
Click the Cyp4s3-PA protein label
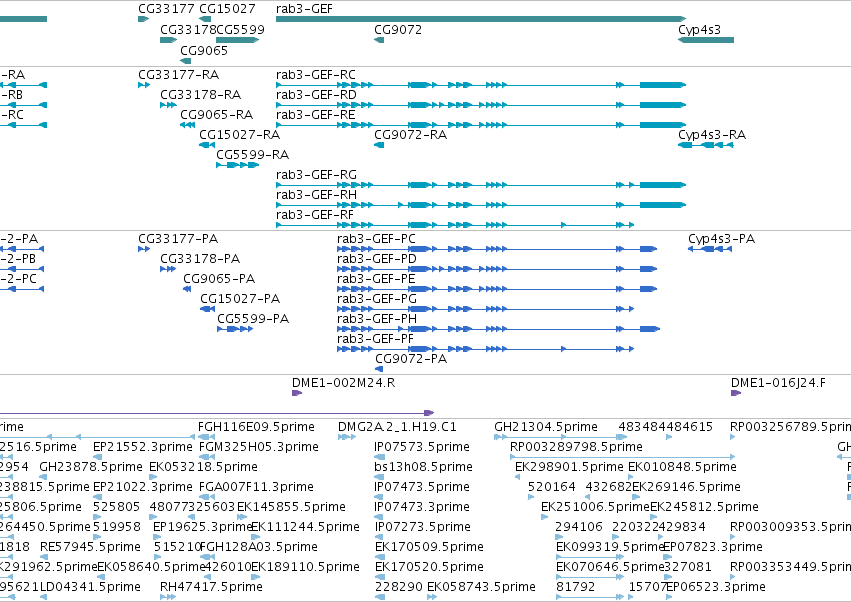click(x=721, y=239)
